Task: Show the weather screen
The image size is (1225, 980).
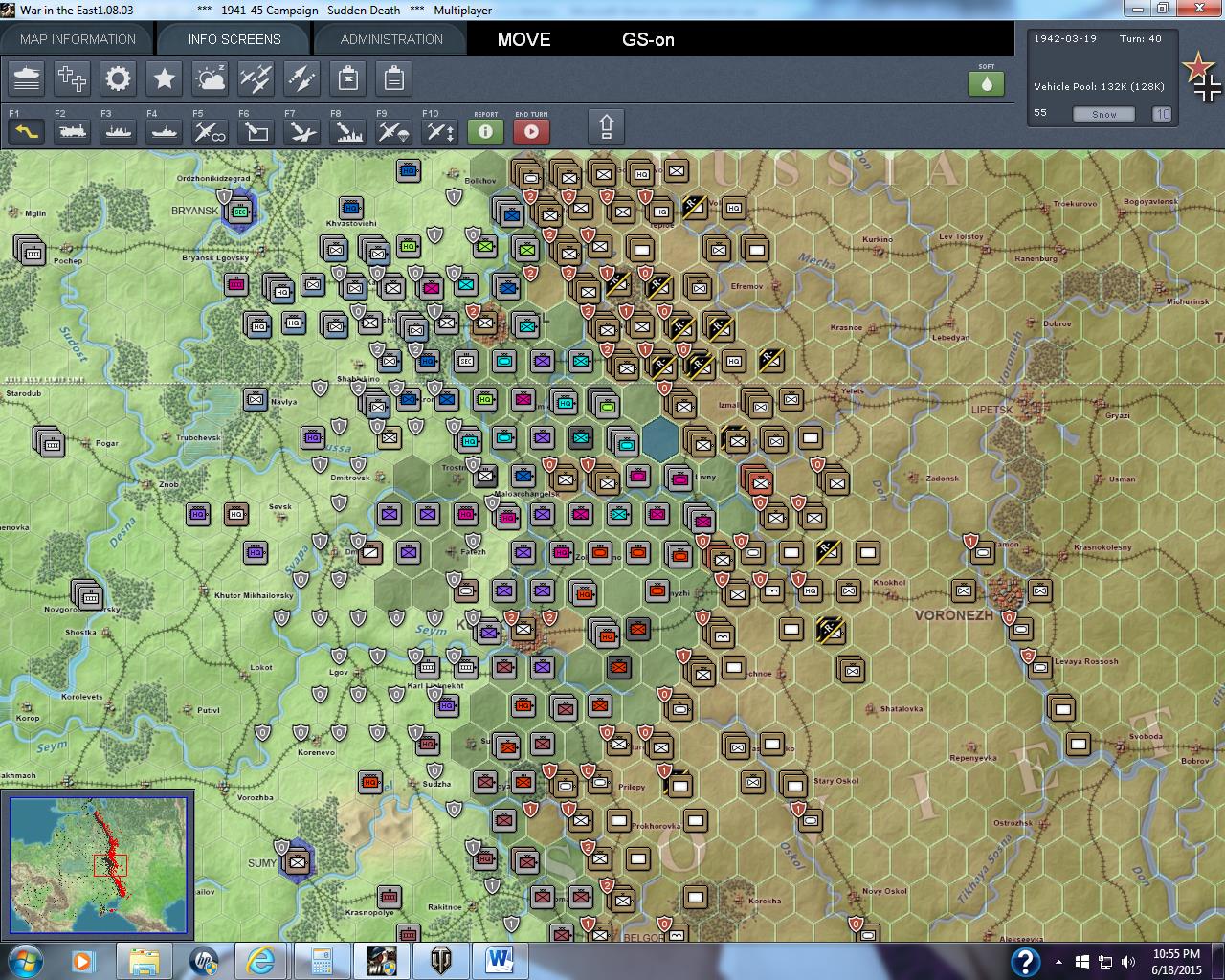Action: coord(210,78)
